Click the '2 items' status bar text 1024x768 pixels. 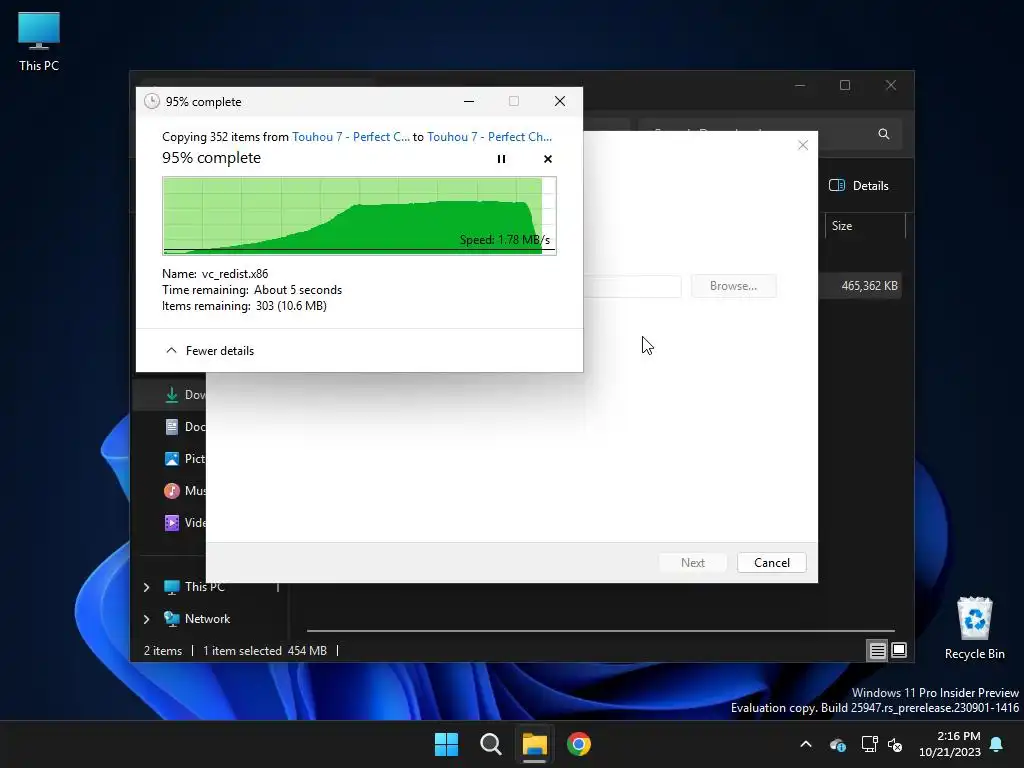pos(163,650)
